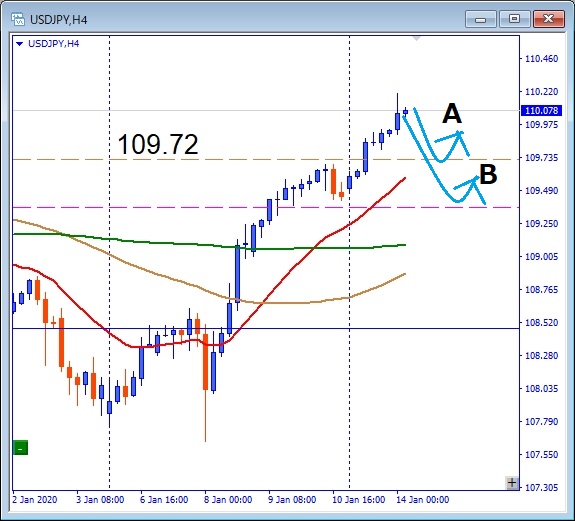Minimize the USDJPY,H4 chart window
575x521 pixels.
(480, 19)
